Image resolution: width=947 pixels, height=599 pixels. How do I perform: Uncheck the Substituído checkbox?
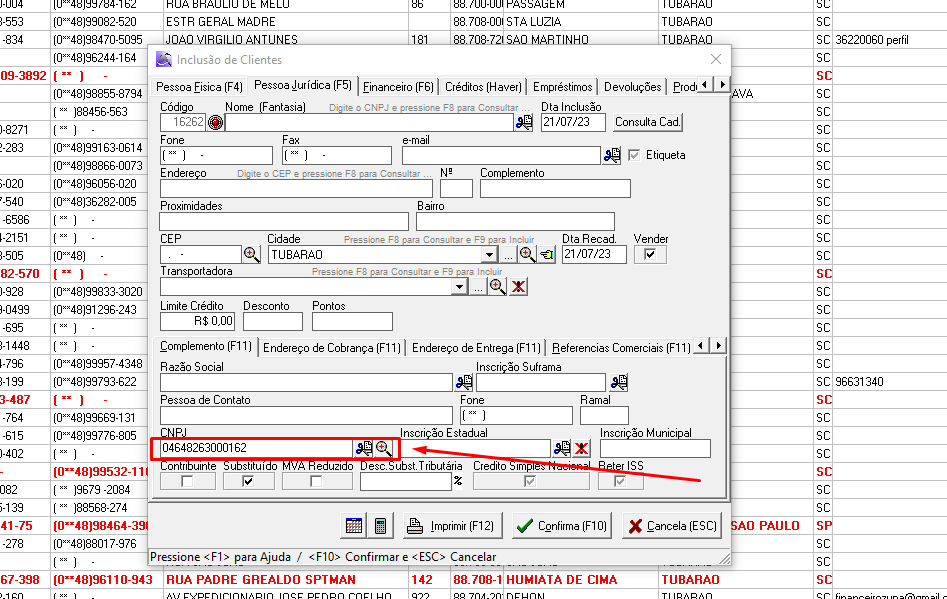click(248, 481)
